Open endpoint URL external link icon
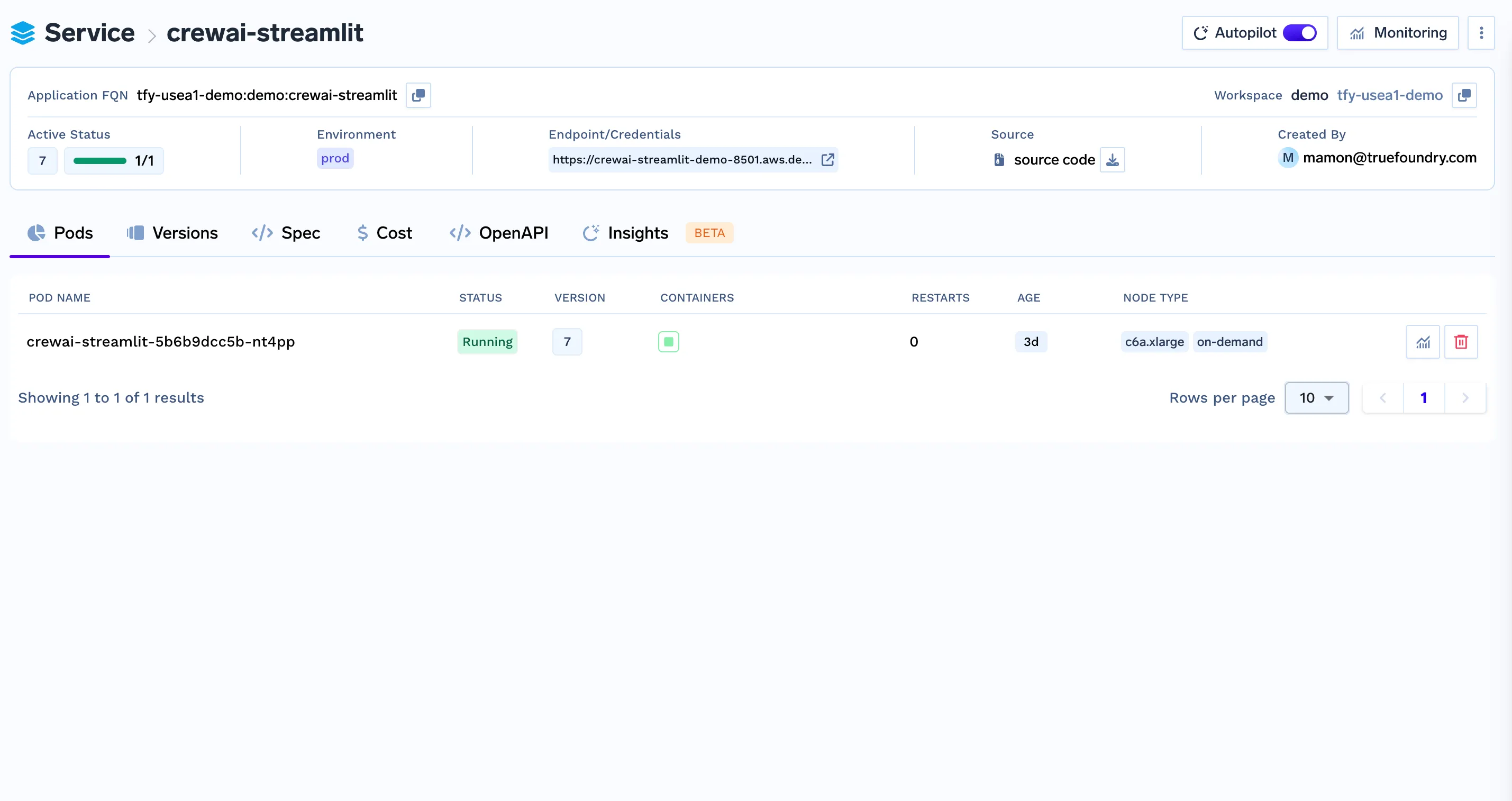The image size is (1512, 801). point(827,160)
